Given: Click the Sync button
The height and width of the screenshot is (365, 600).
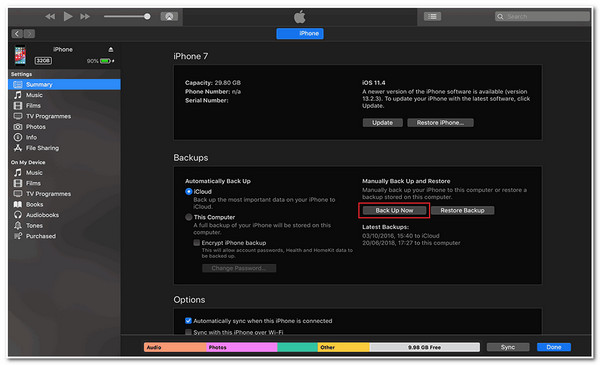Looking at the screenshot, I should [x=508, y=347].
